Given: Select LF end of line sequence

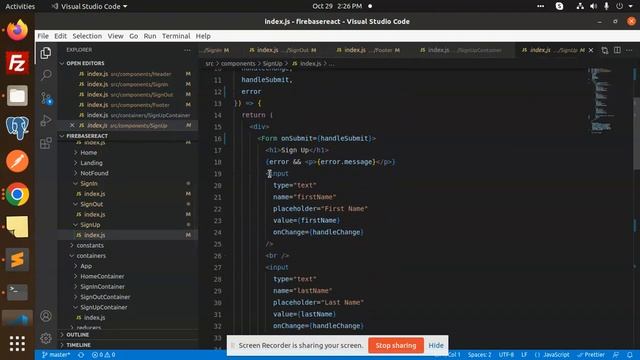Looking at the screenshot, I should pos(524,355).
